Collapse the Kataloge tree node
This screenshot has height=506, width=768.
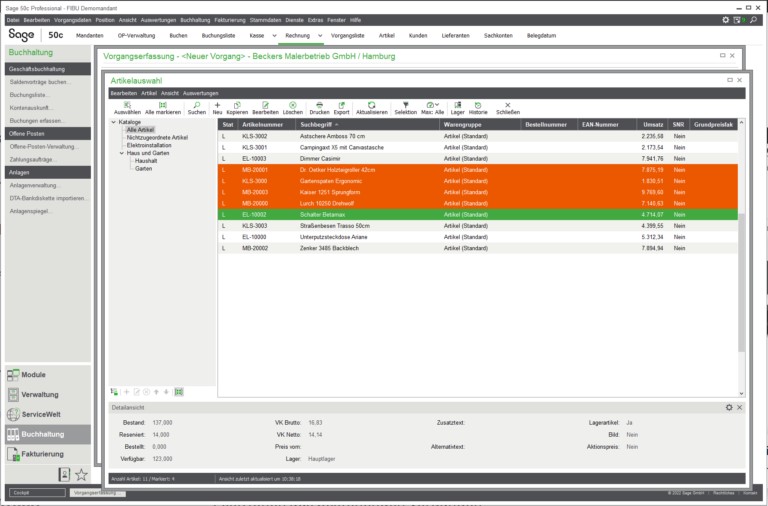[113, 123]
